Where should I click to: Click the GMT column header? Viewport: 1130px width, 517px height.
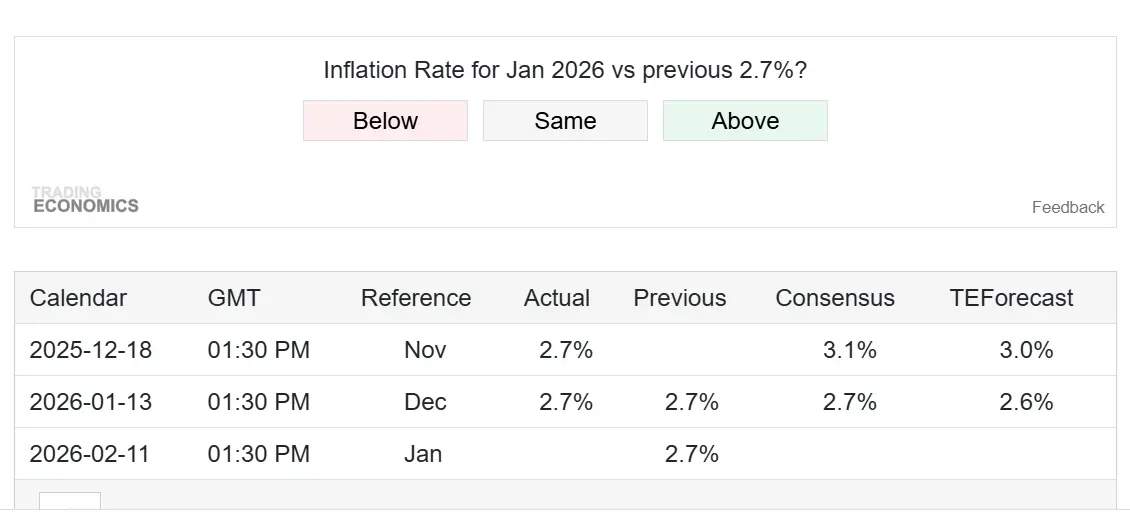point(234,298)
